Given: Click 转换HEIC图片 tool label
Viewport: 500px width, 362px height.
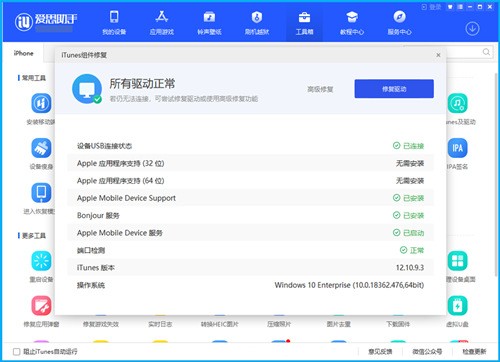Looking at the screenshot, I should click(220, 324).
